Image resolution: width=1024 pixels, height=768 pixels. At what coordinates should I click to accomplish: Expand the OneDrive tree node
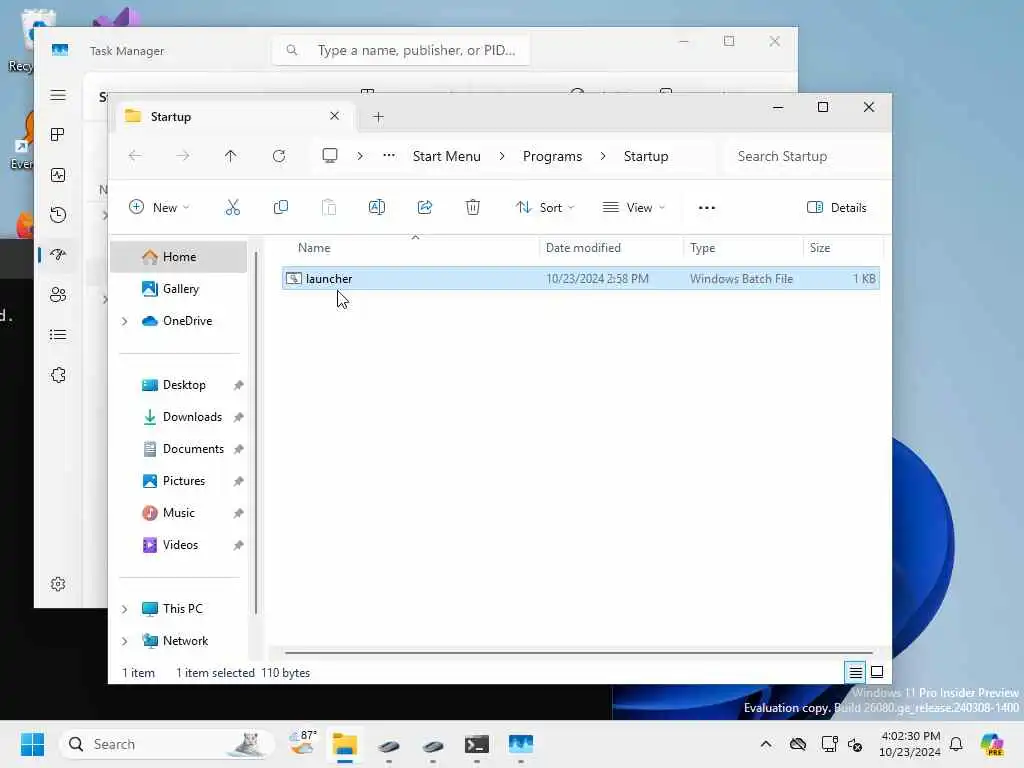click(x=125, y=321)
